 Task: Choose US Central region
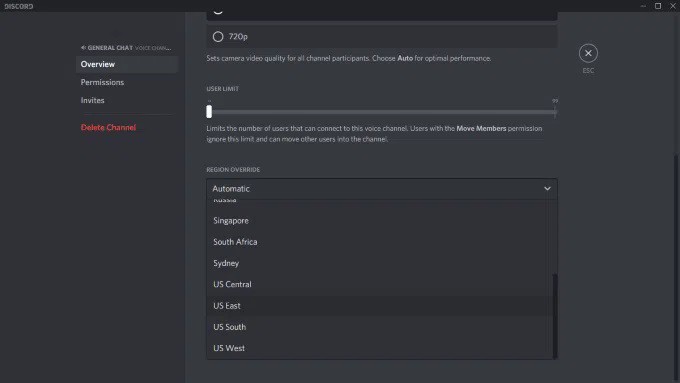380,285
